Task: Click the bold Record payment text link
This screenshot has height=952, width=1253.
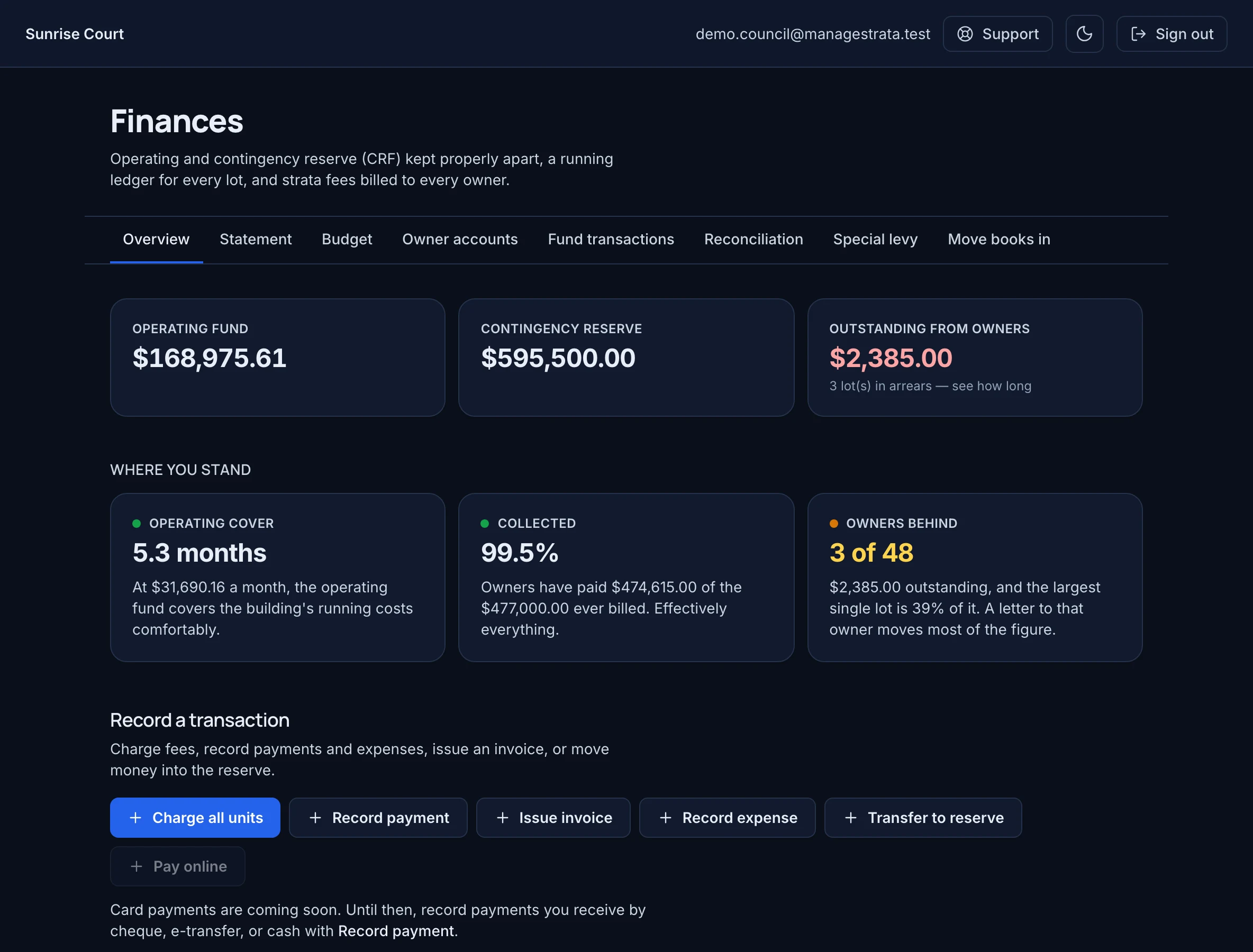Action: (396, 931)
